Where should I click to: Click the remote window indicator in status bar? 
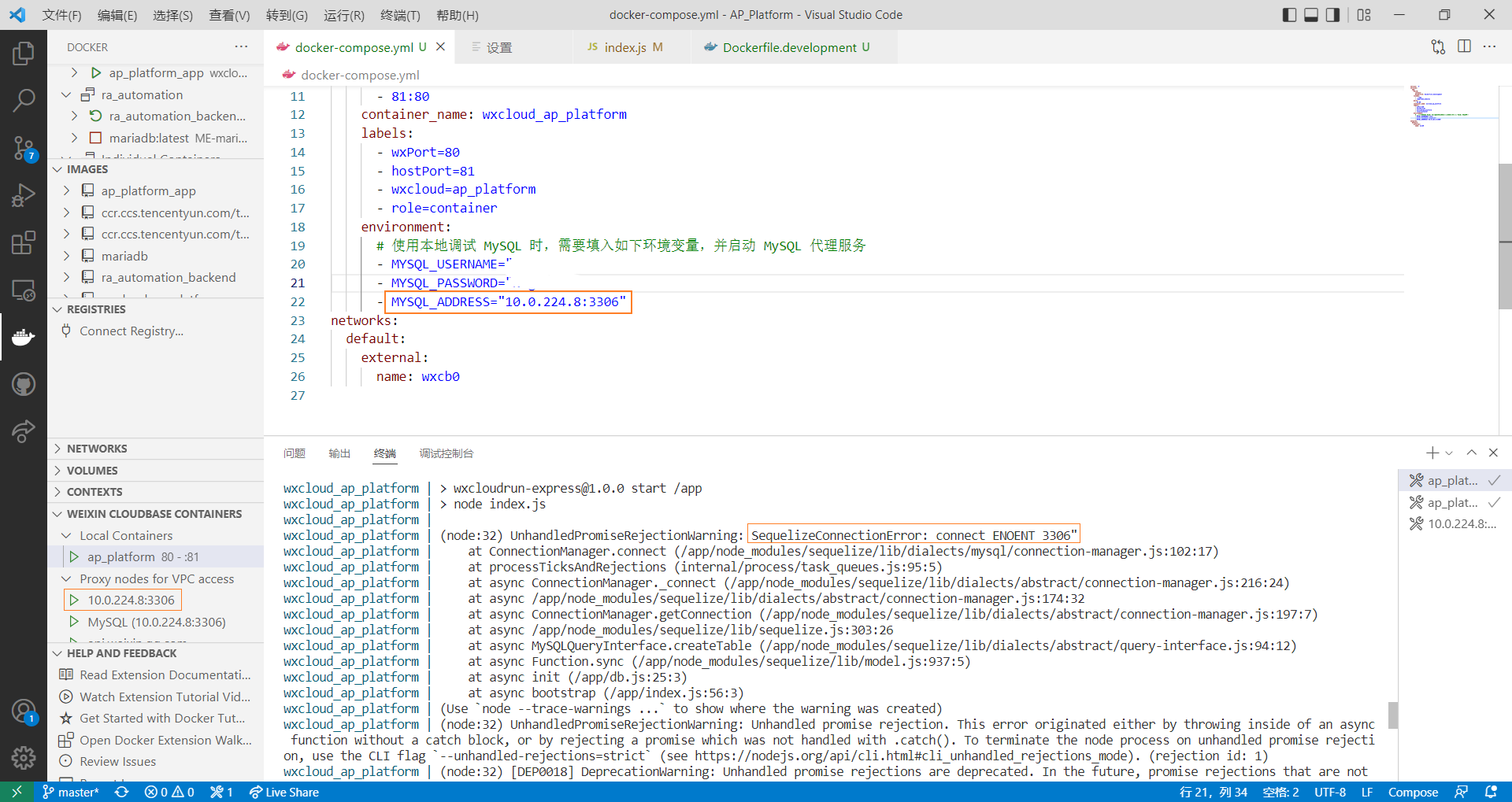click(17, 792)
